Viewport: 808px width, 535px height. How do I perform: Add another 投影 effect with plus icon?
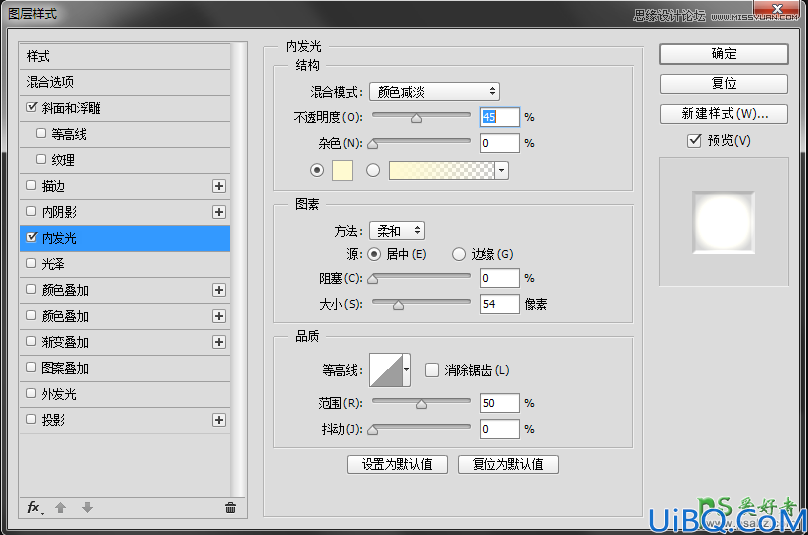coord(219,420)
